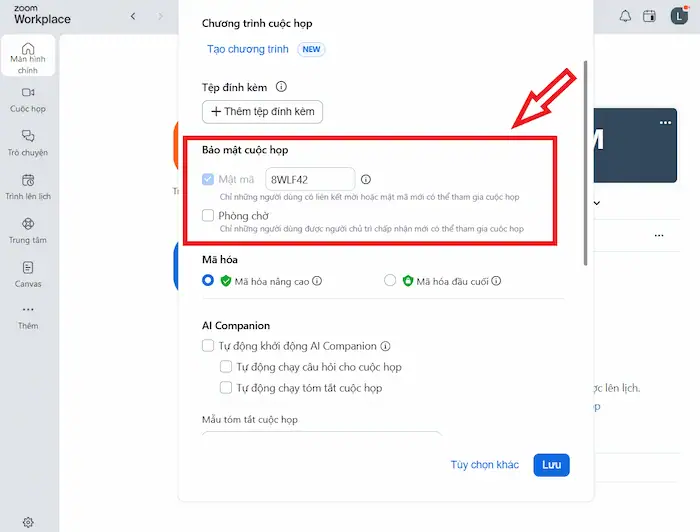Toggle the Mật mã checkbox
The width and height of the screenshot is (700, 532).
click(x=208, y=179)
